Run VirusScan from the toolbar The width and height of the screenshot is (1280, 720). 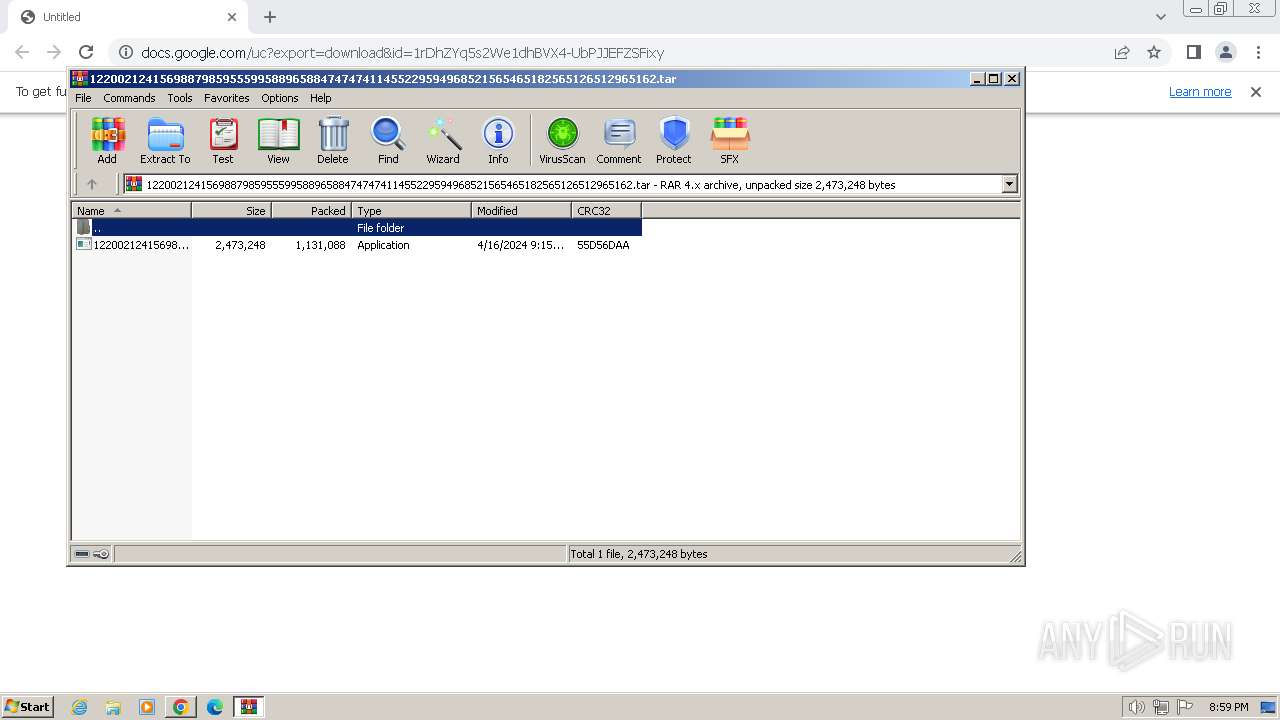(562, 140)
